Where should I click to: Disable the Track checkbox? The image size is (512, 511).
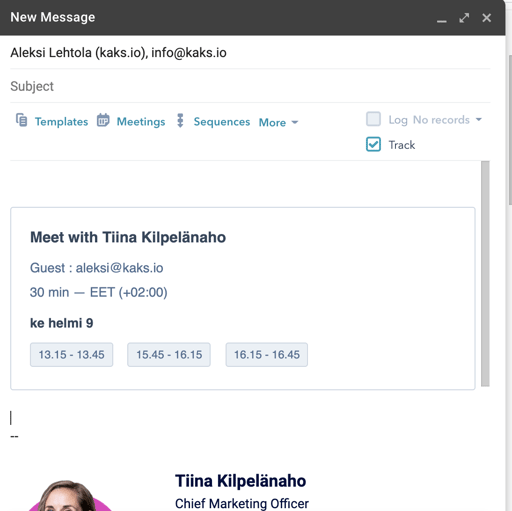pos(373,144)
